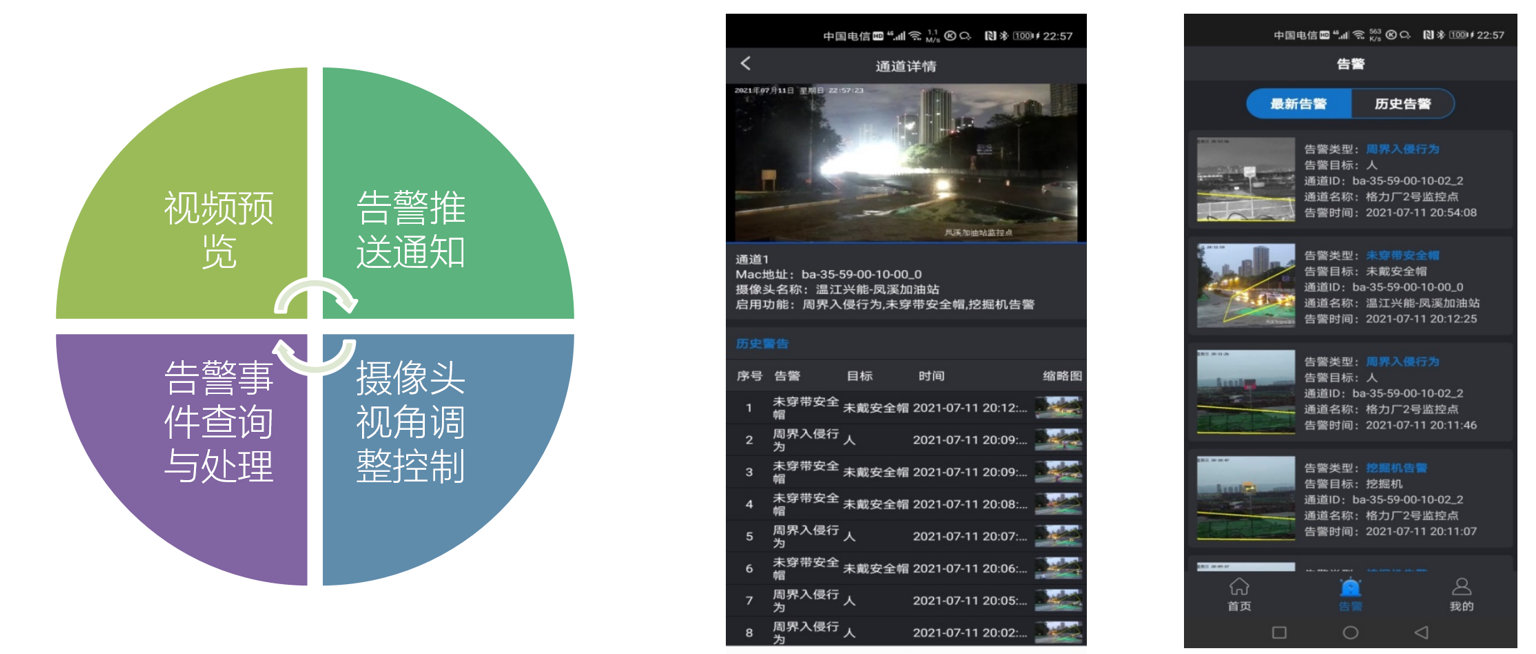Open thumbnail of 未穿带安全帽 alarm card

coord(1245,286)
